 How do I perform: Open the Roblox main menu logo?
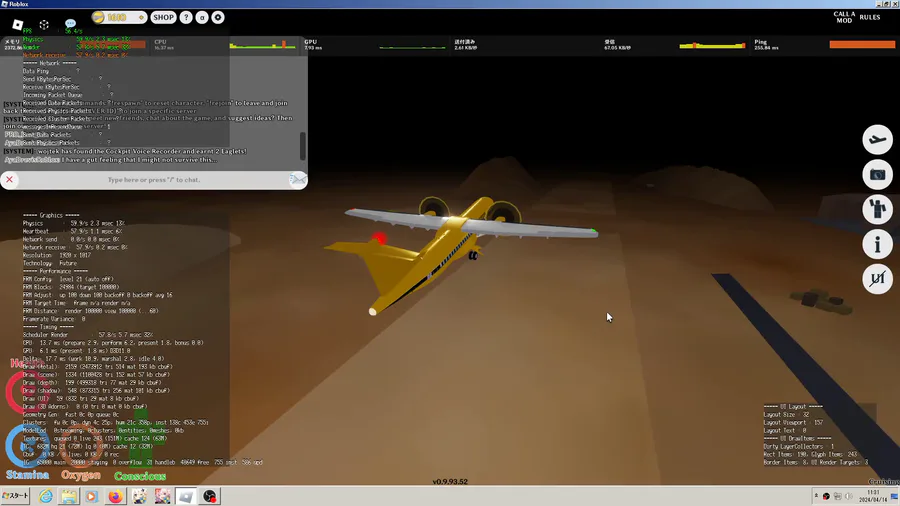coord(18,25)
